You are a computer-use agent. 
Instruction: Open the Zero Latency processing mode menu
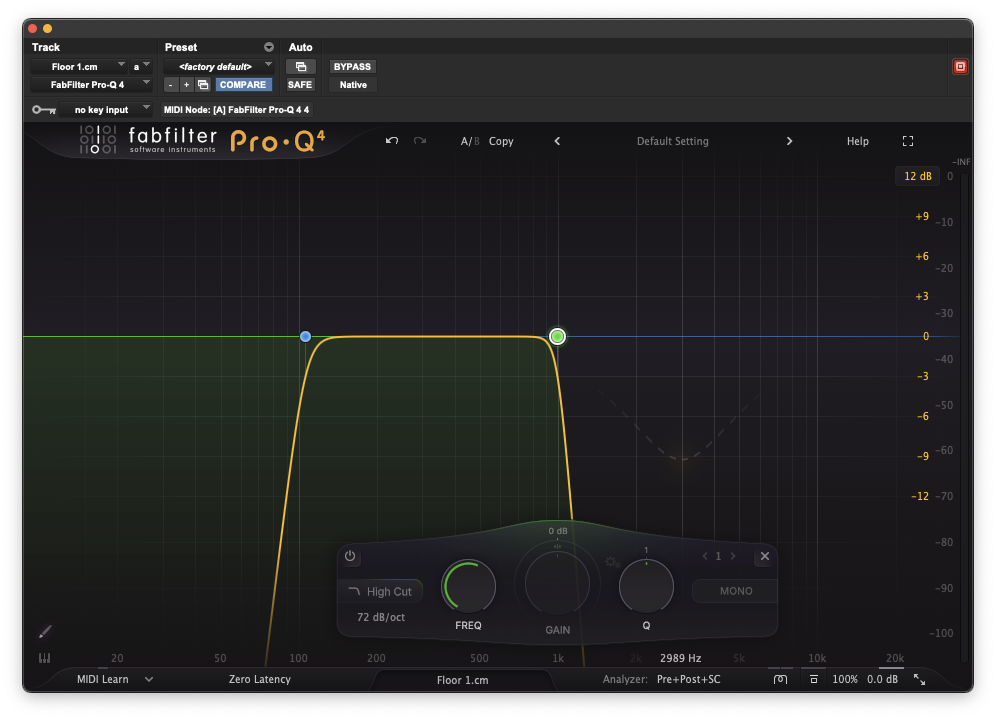point(260,679)
